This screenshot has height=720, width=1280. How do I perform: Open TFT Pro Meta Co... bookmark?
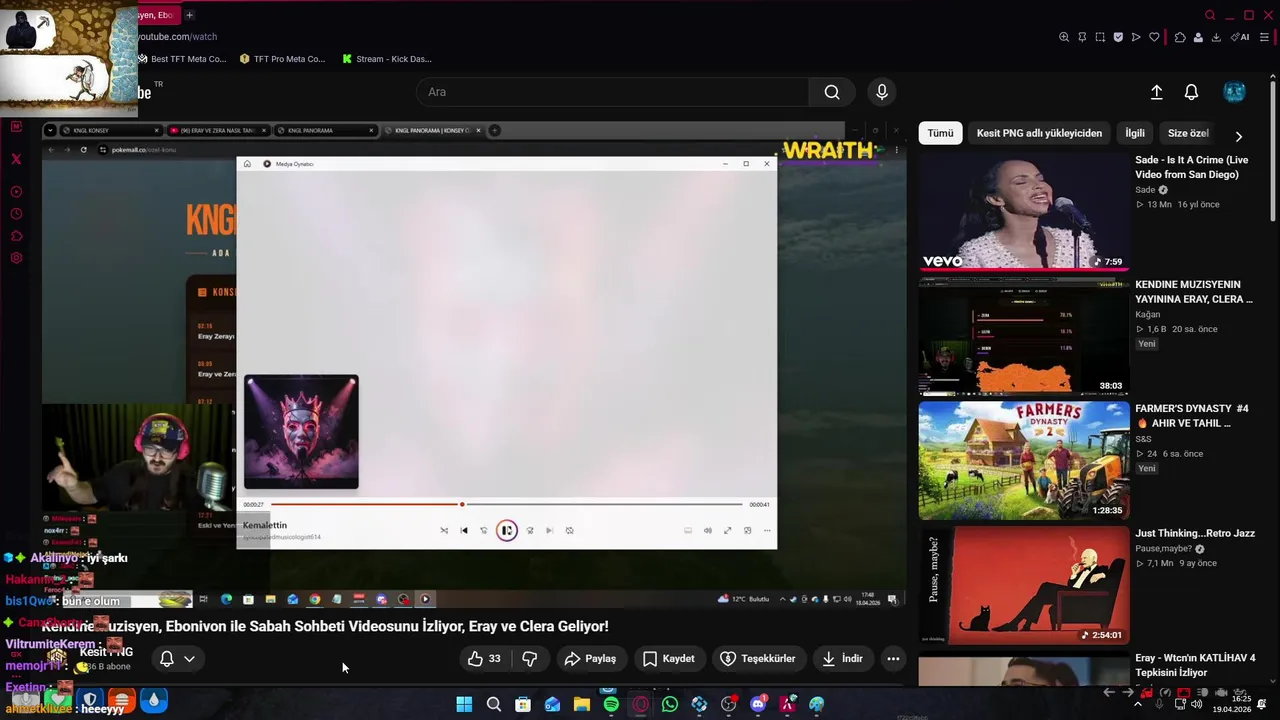(x=283, y=59)
